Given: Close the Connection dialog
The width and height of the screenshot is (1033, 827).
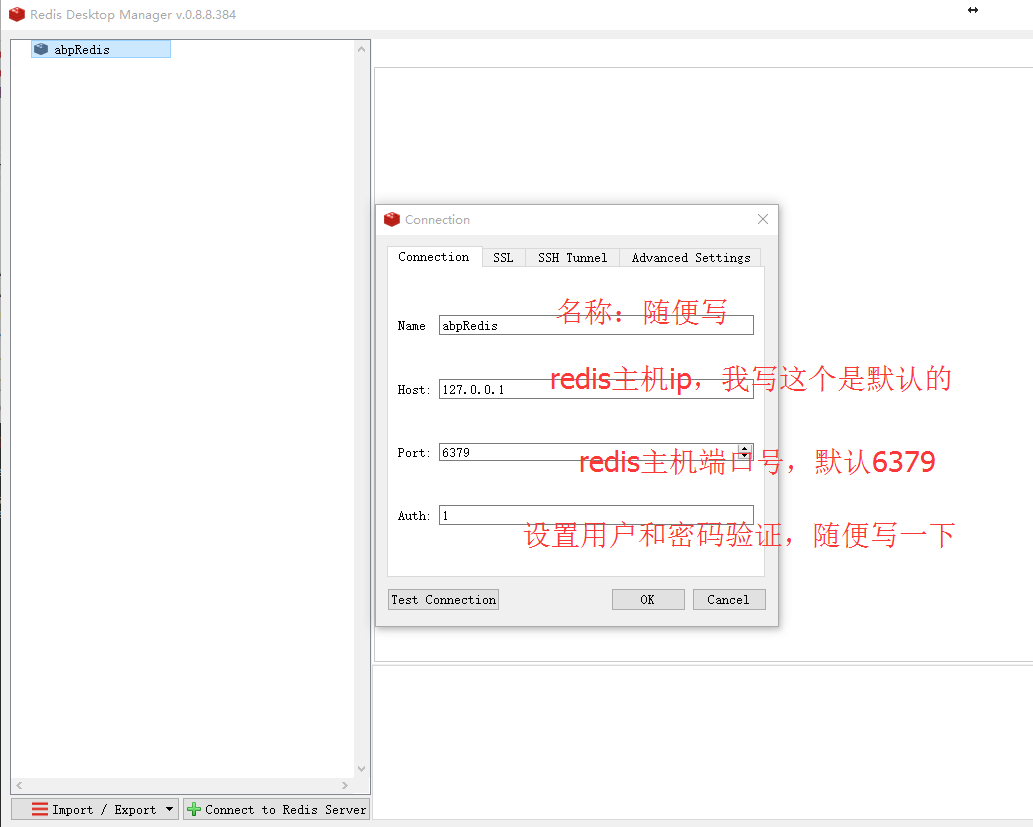Looking at the screenshot, I should [762, 219].
